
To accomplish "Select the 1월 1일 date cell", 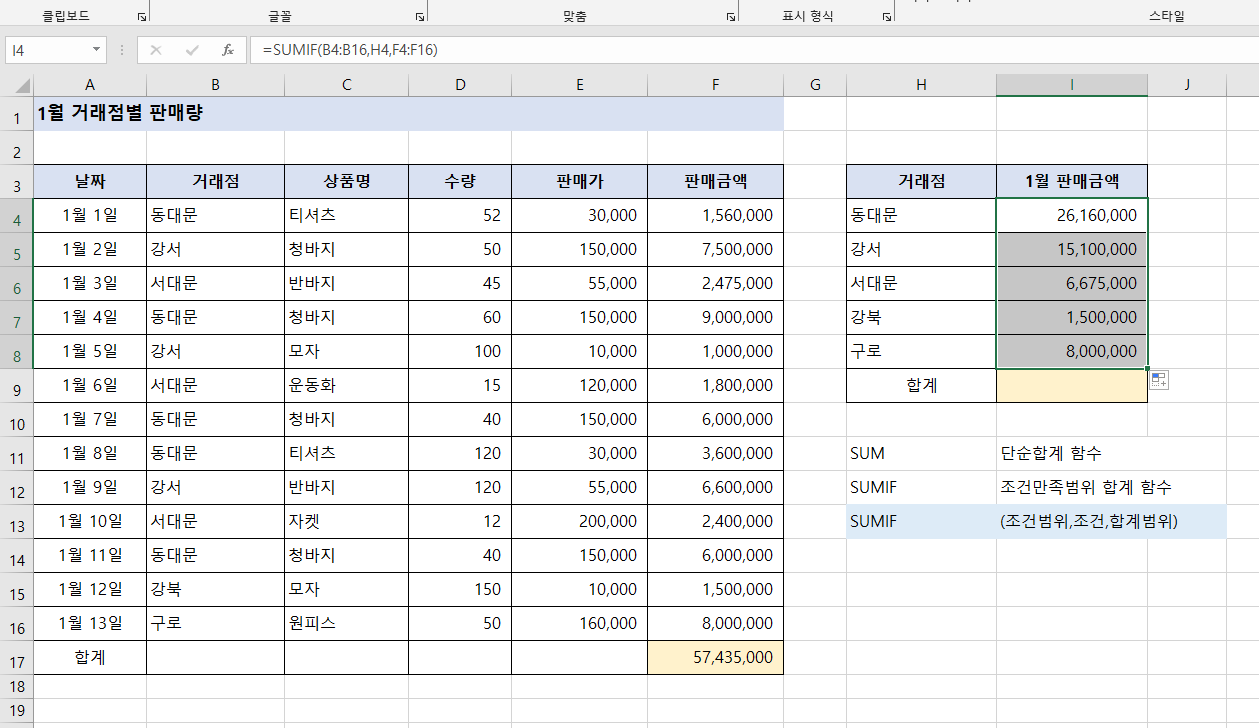I will click(x=90, y=216).
